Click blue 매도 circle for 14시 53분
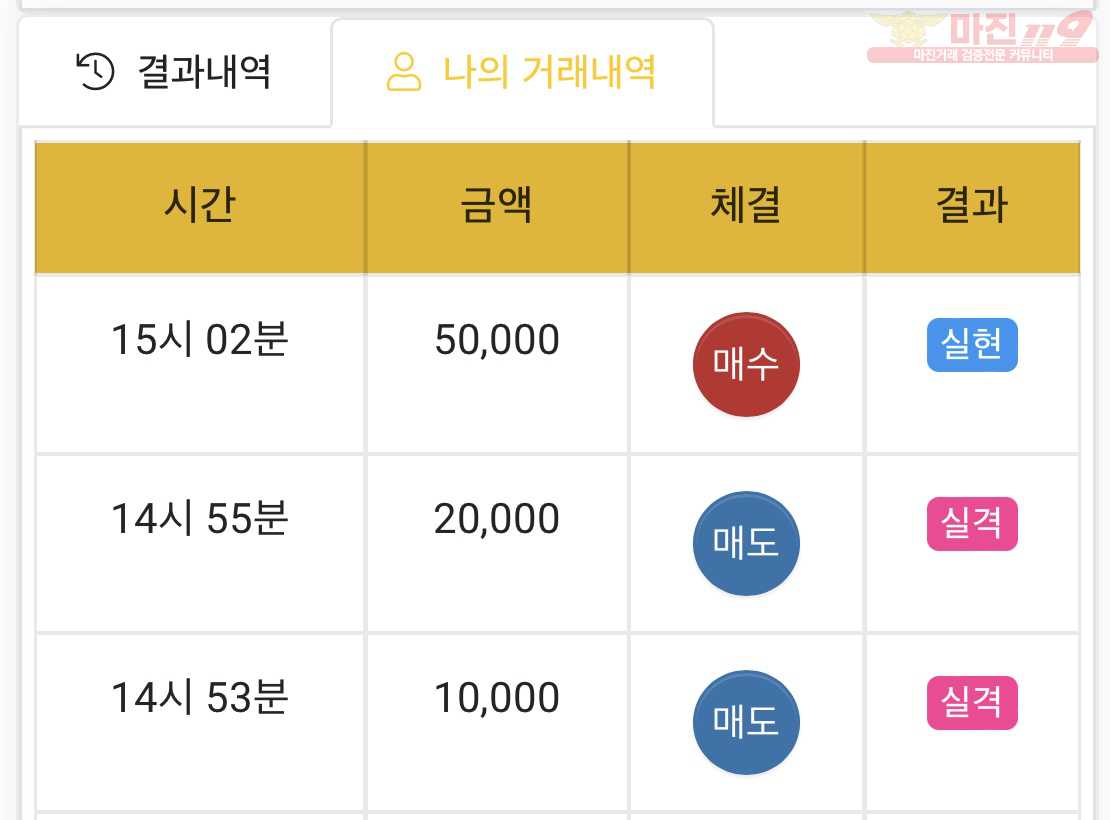The height and width of the screenshot is (820, 1110). tap(745, 722)
